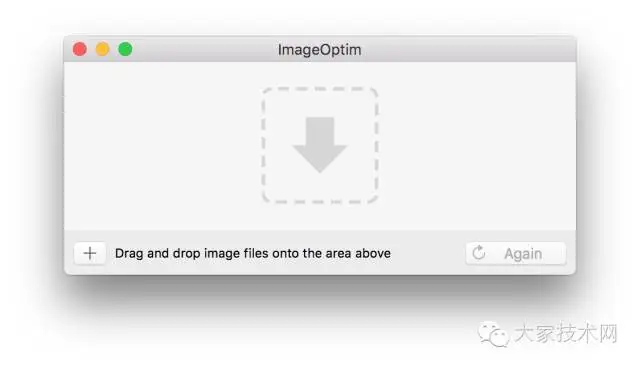Close the ImageOptim window with red button
Screen dimensions: 640x366
point(80,49)
